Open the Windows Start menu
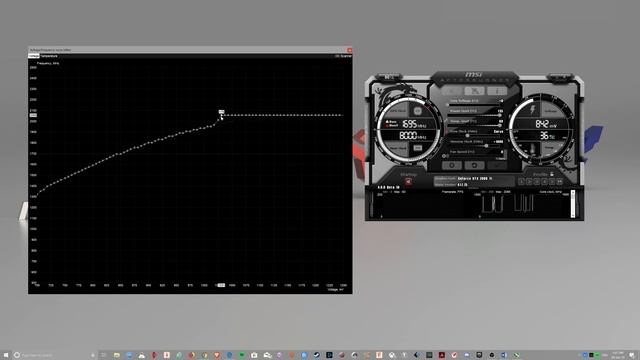This screenshot has width=640, height=360. click(x=6, y=355)
